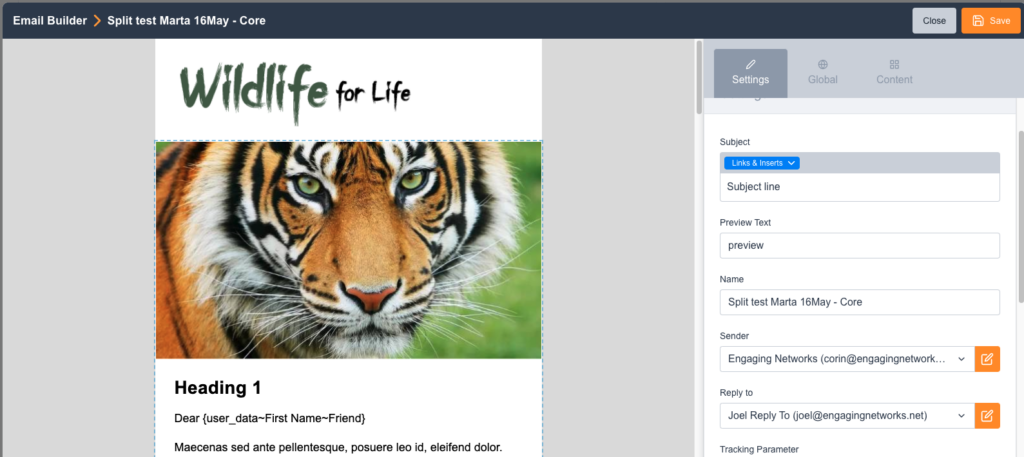The width and height of the screenshot is (1024, 457).
Task: Click the edit icon beside Reply to dropdown
Action: point(987,415)
